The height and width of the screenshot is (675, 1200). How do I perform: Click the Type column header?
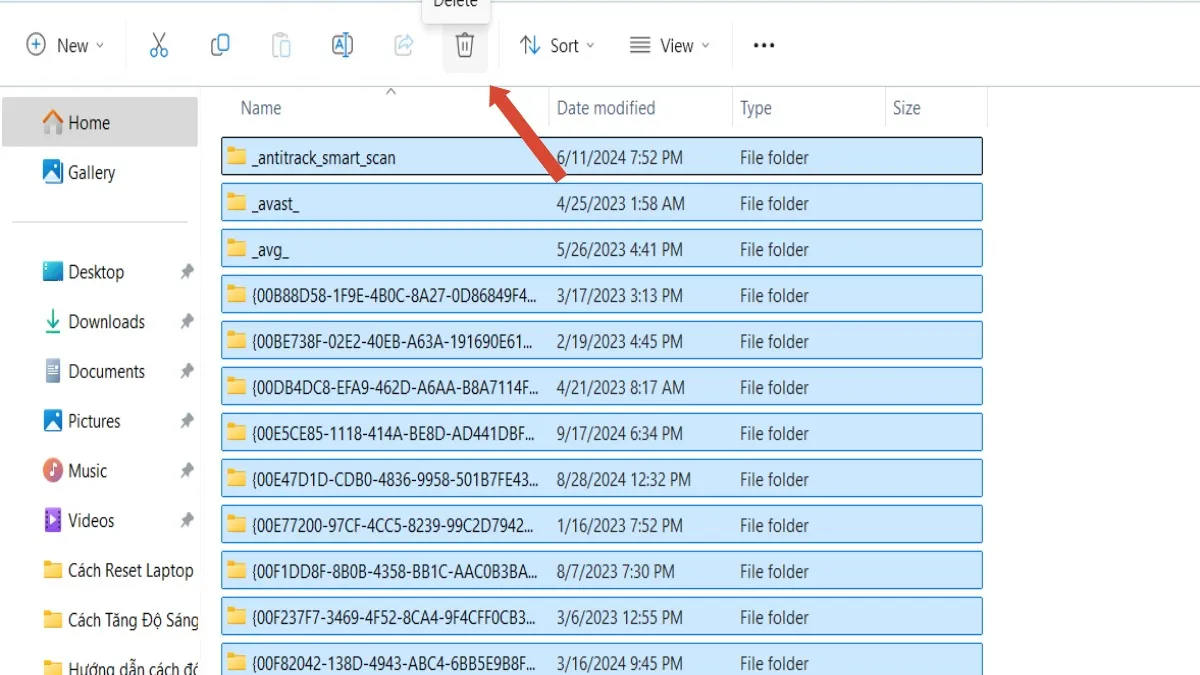point(755,108)
